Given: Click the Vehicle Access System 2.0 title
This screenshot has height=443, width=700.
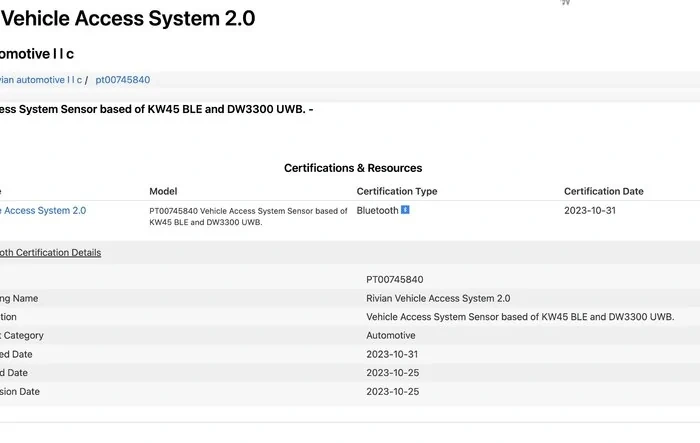Looking at the screenshot, I should click(128, 19).
